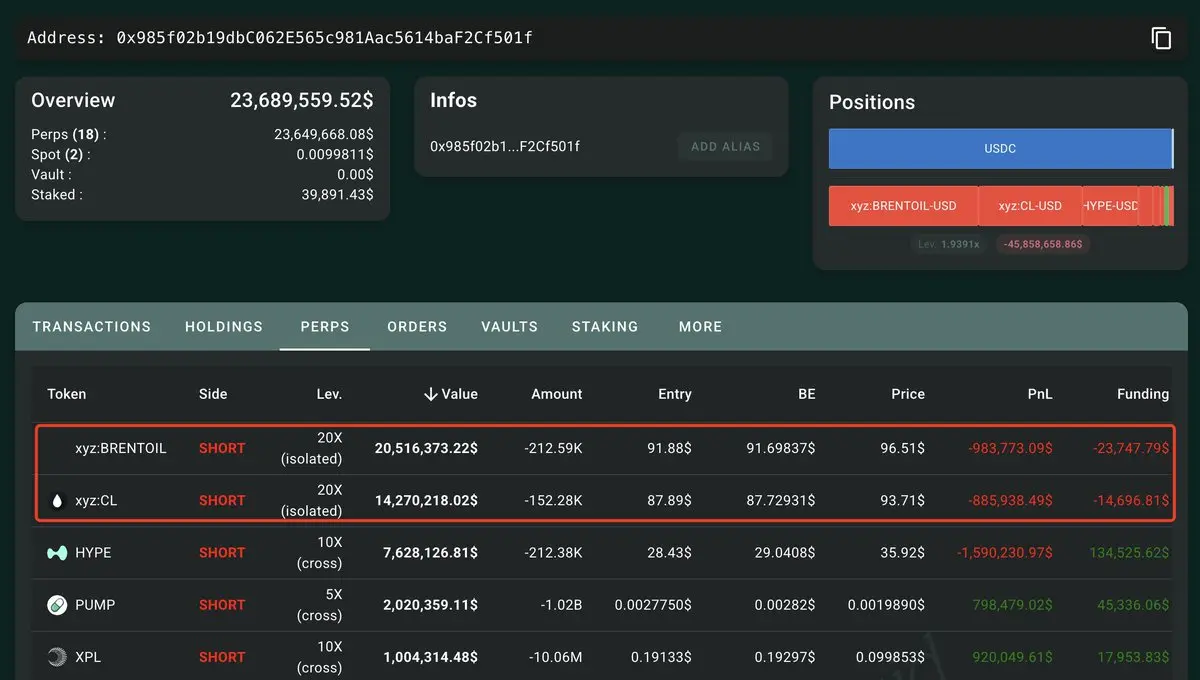Sort table by PnL column header
The height and width of the screenshot is (680, 1200).
point(1040,394)
